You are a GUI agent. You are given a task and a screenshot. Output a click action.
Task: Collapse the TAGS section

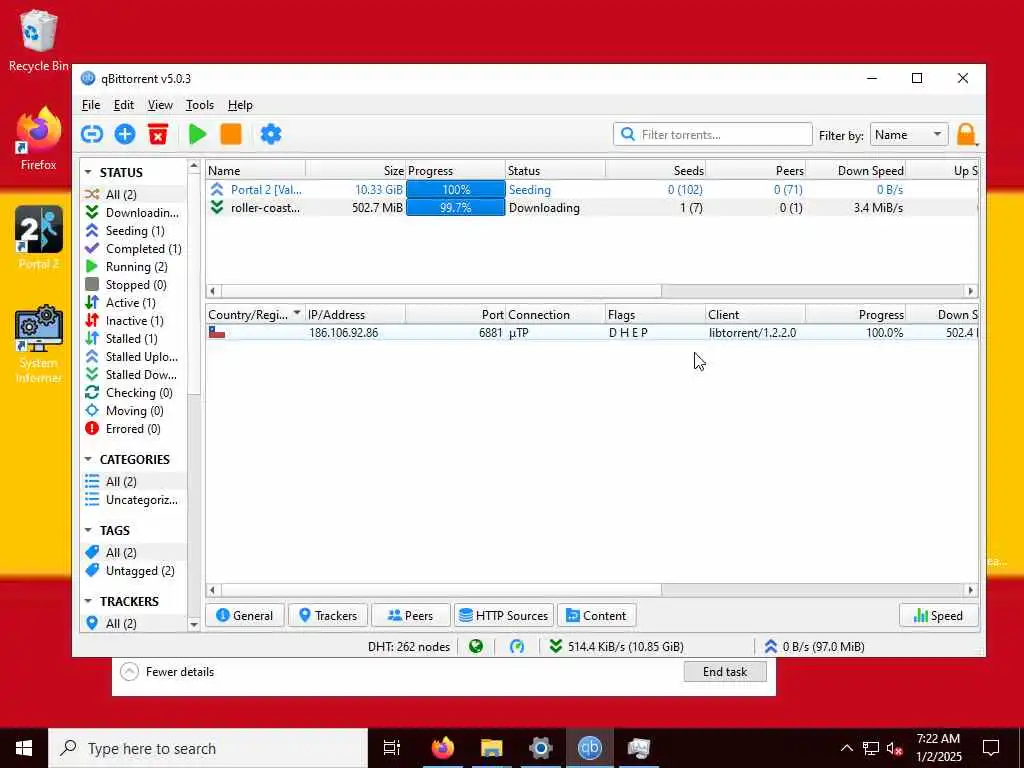pos(88,530)
